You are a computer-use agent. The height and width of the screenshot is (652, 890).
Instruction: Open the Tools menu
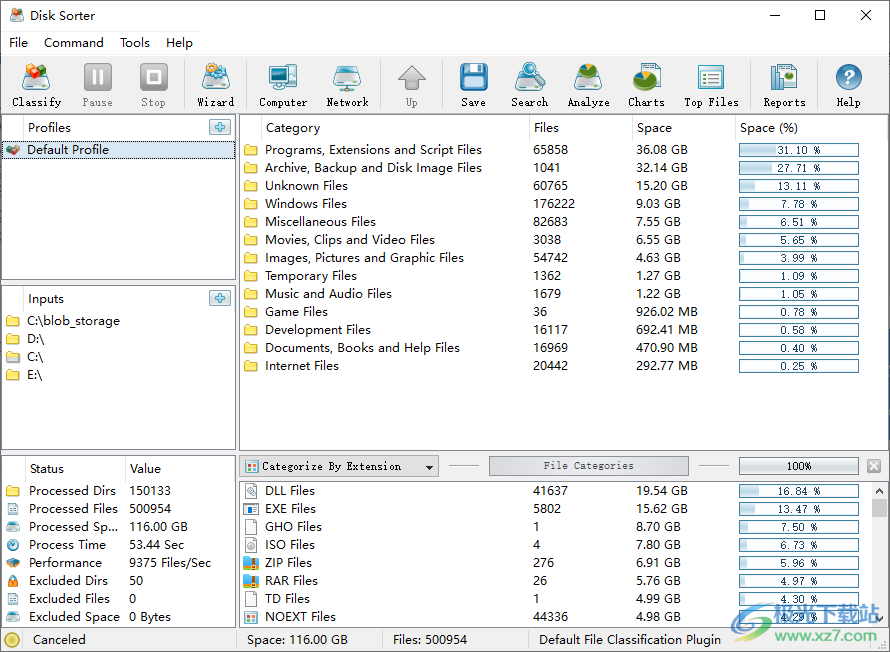(x=135, y=43)
